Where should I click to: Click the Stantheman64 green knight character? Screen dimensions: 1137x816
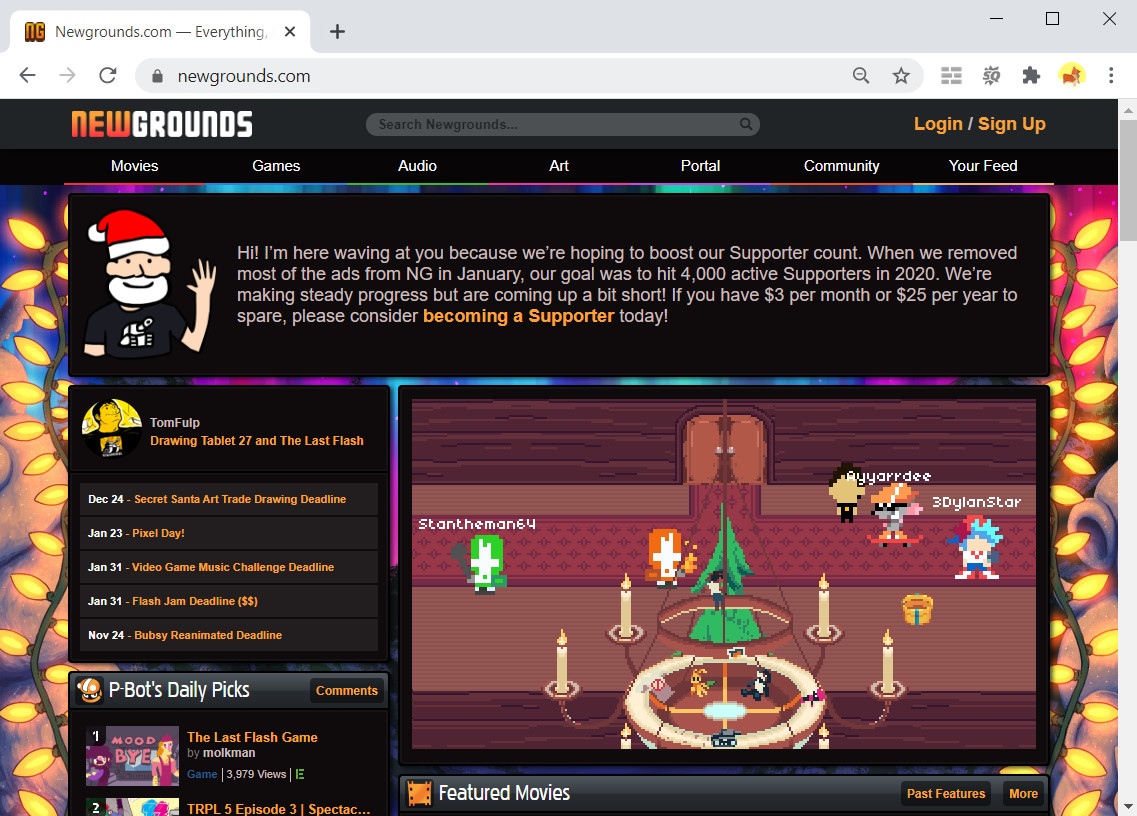[x=484, y=564]
